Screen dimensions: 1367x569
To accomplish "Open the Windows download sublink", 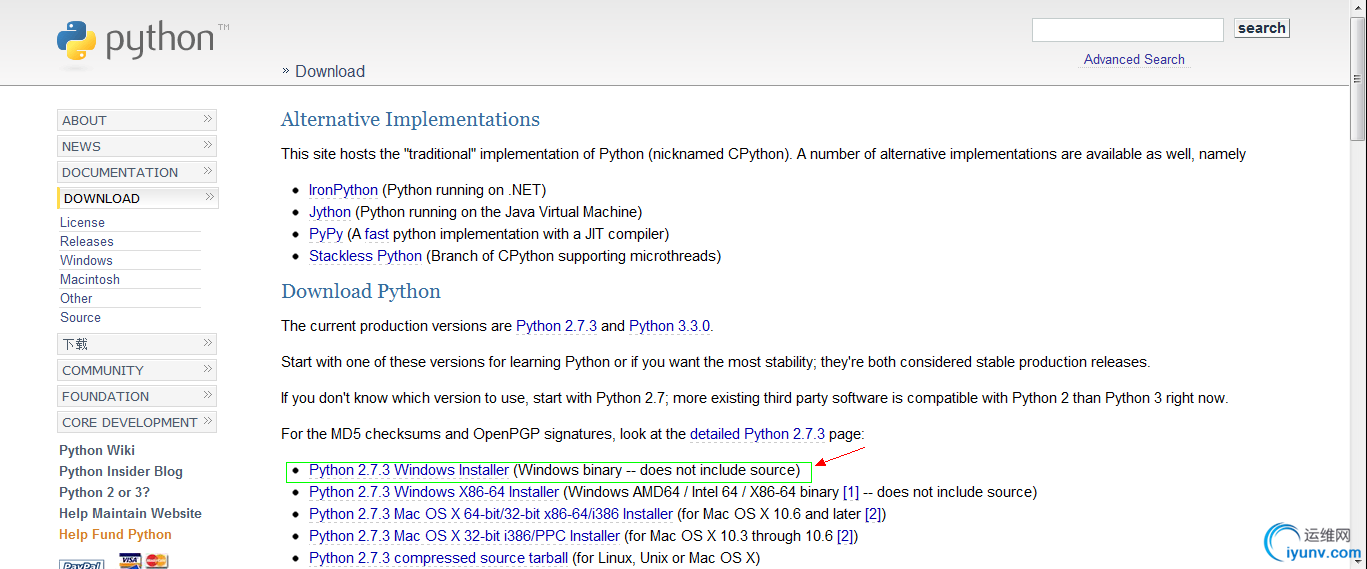I will click(86, 260).
